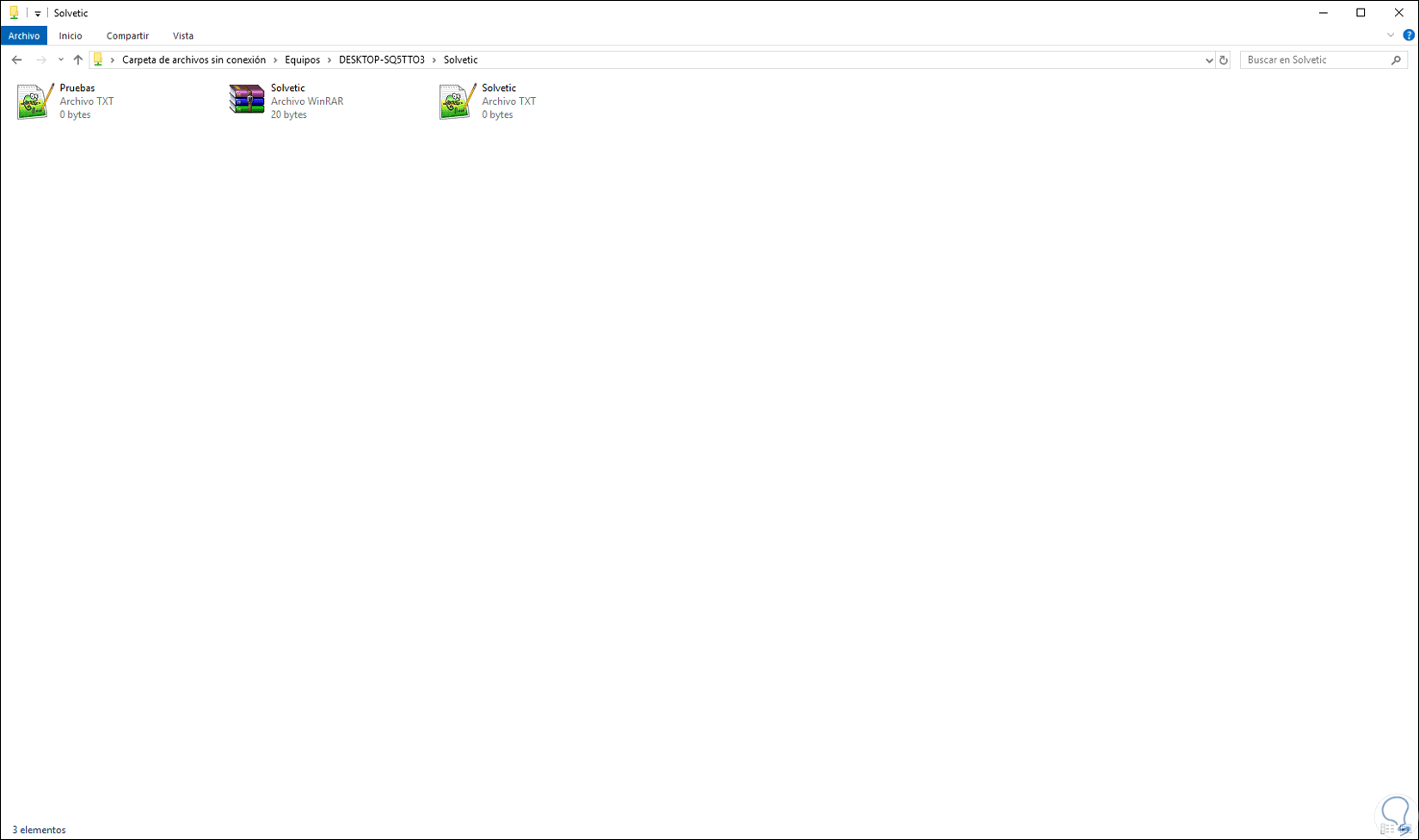Minimize the Solvetic window
Viewport: 1419px width, 840px height.
[x=1324, y=13]
